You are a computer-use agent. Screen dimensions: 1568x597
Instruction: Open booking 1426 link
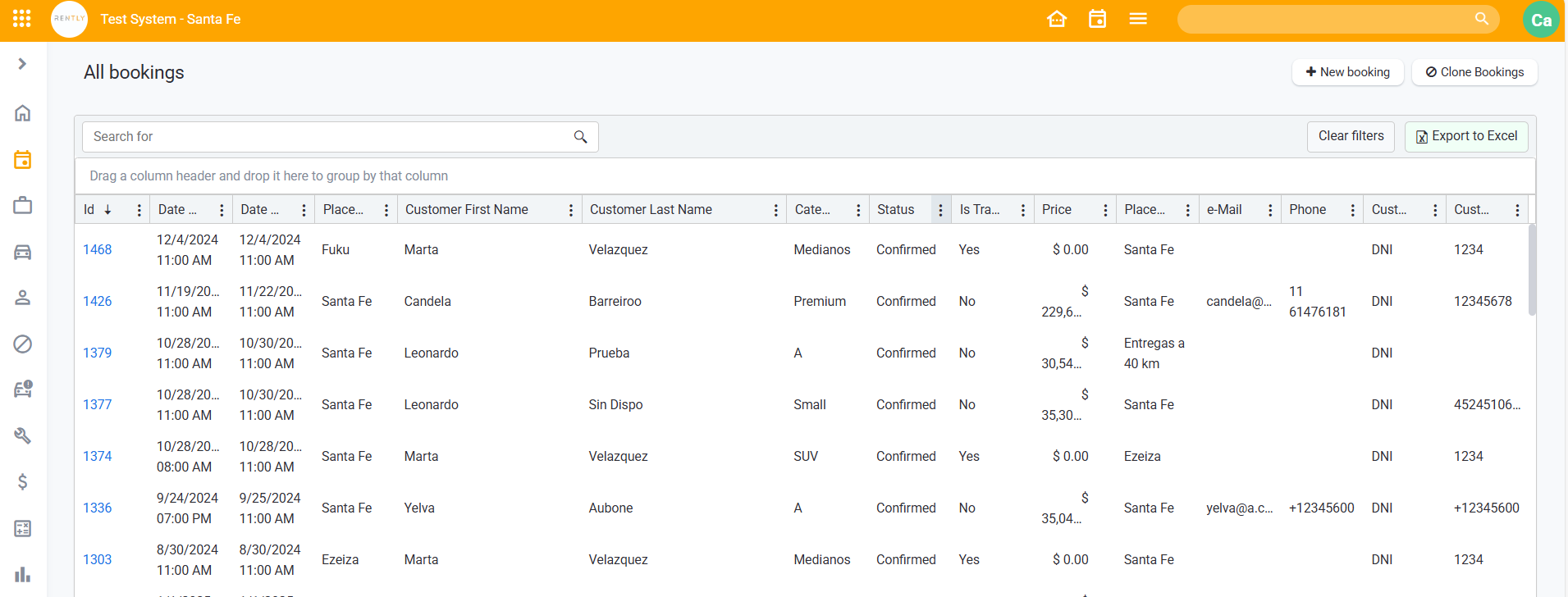point(97,301)
